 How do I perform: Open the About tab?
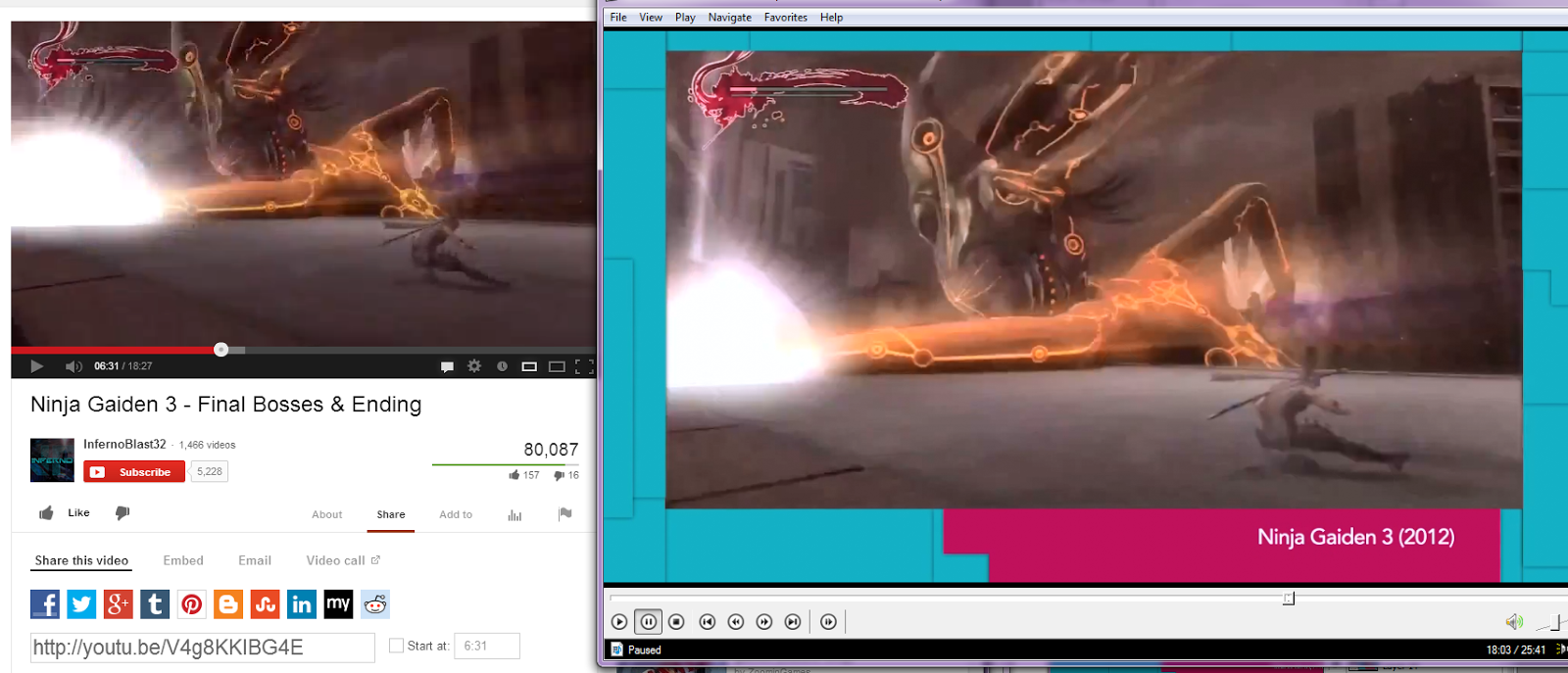[327, 514]
